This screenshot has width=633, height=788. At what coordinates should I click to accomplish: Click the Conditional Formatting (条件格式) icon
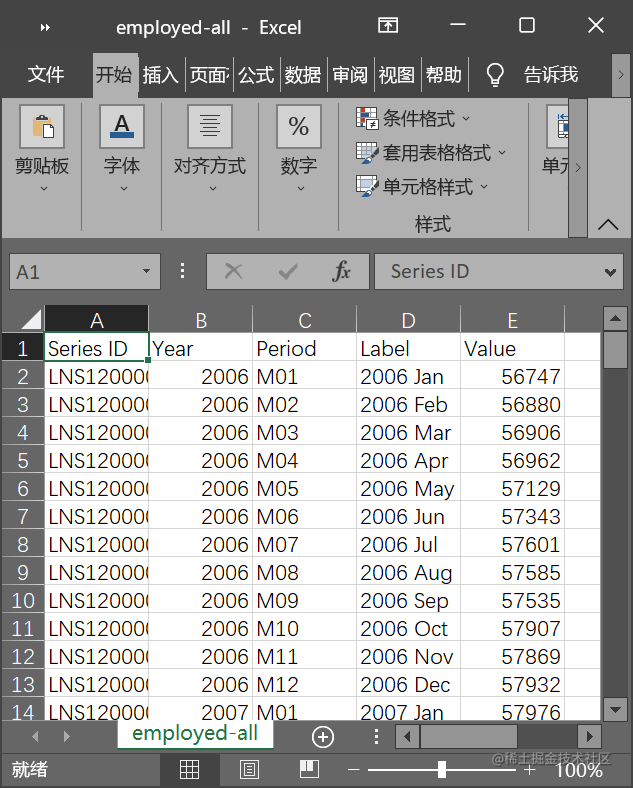[367, 119]
